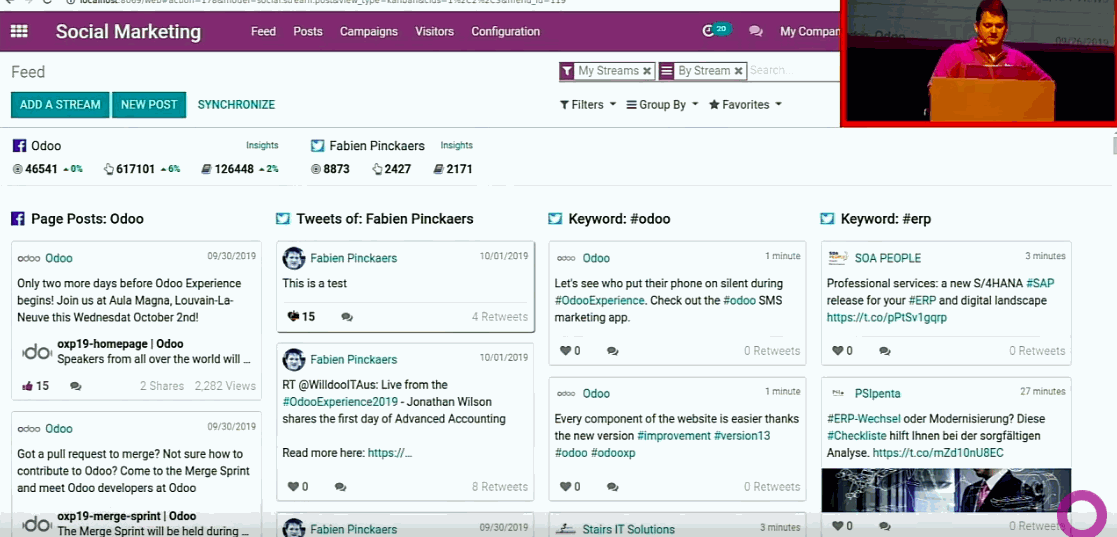Open the Configuration menu
This screenshot has height=537, width=1117.
[505, 31]
